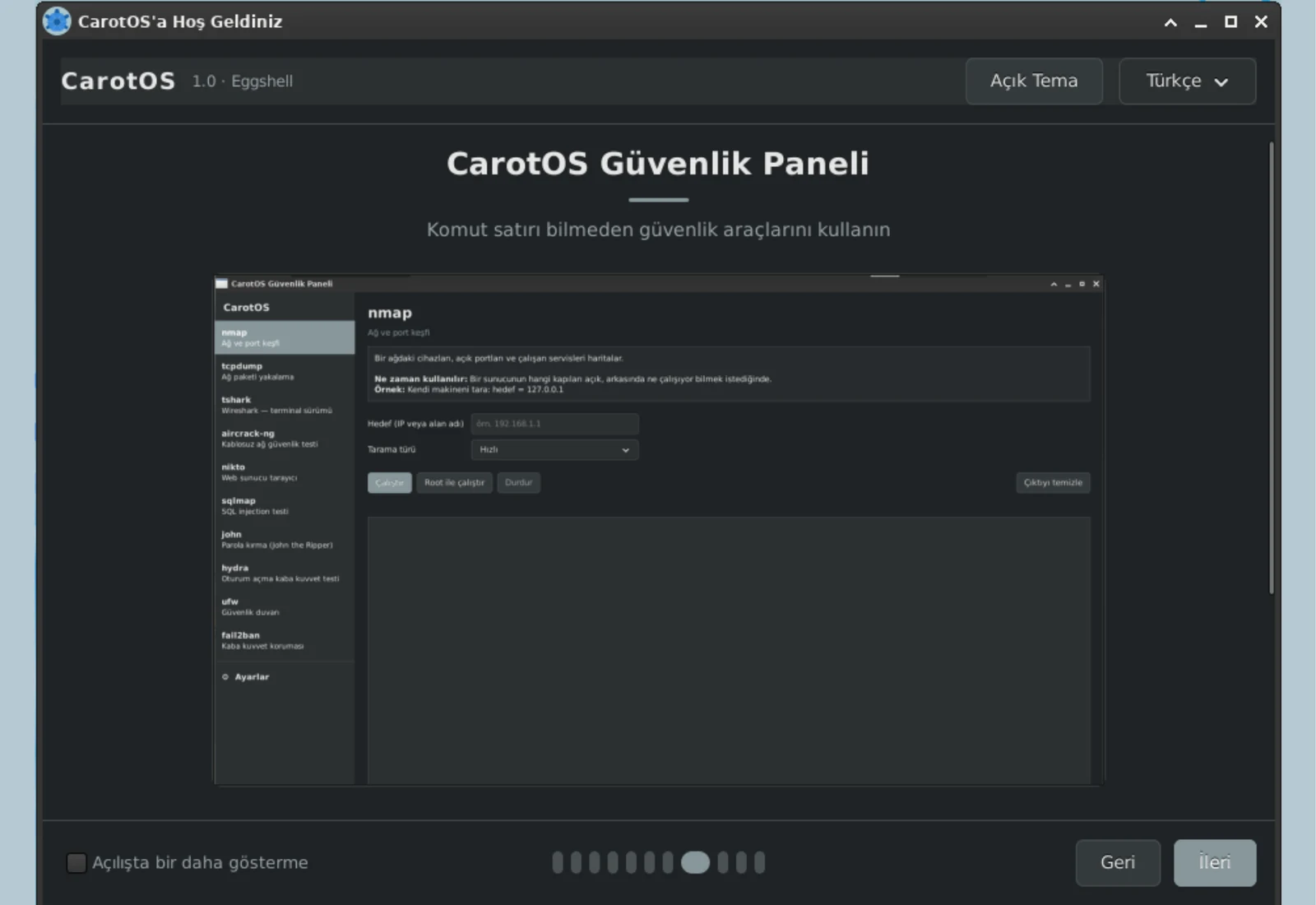Jump to the first page indicator dot

point(558,862)
